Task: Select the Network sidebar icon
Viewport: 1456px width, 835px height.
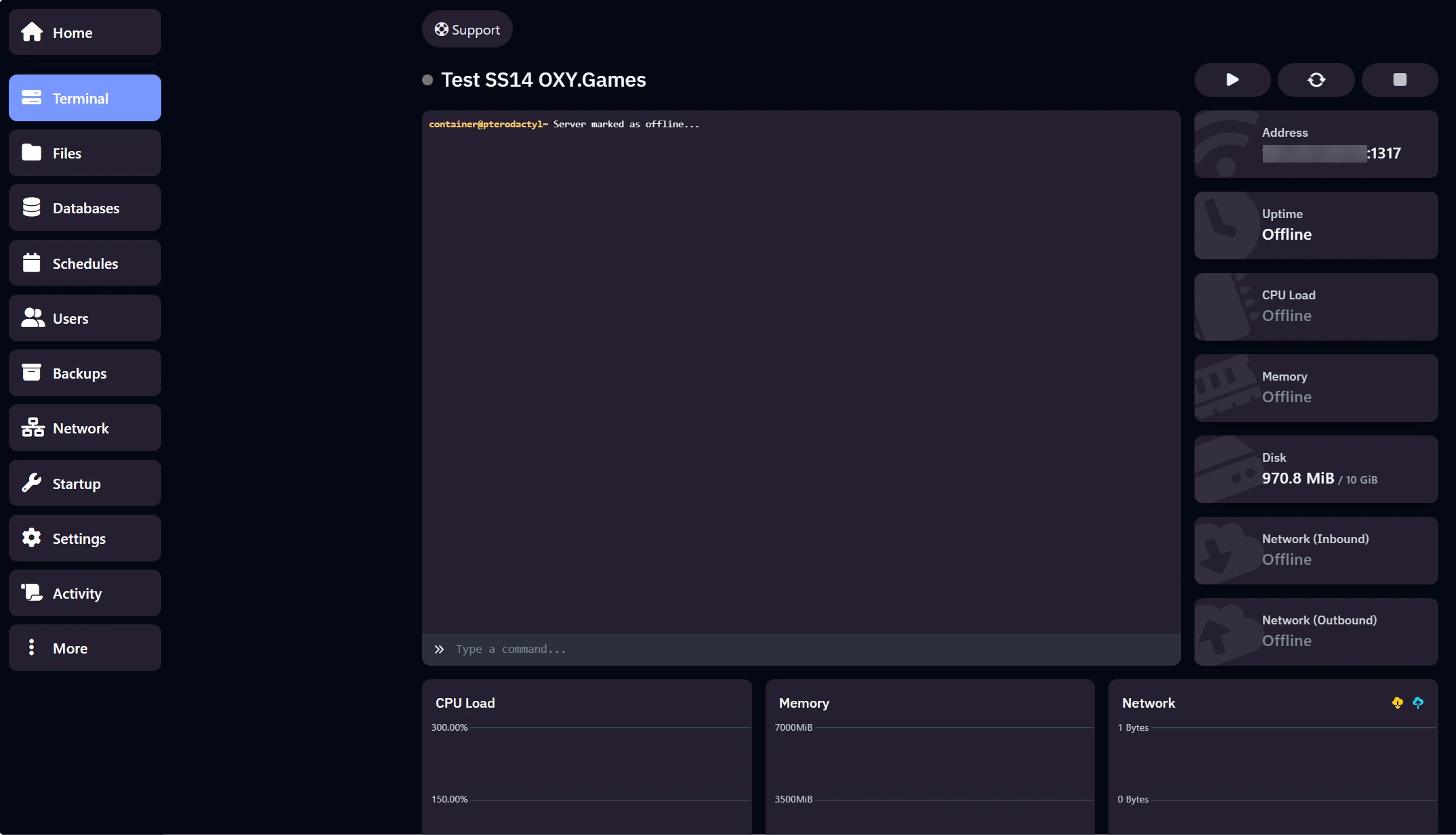Action: point(33,427)
